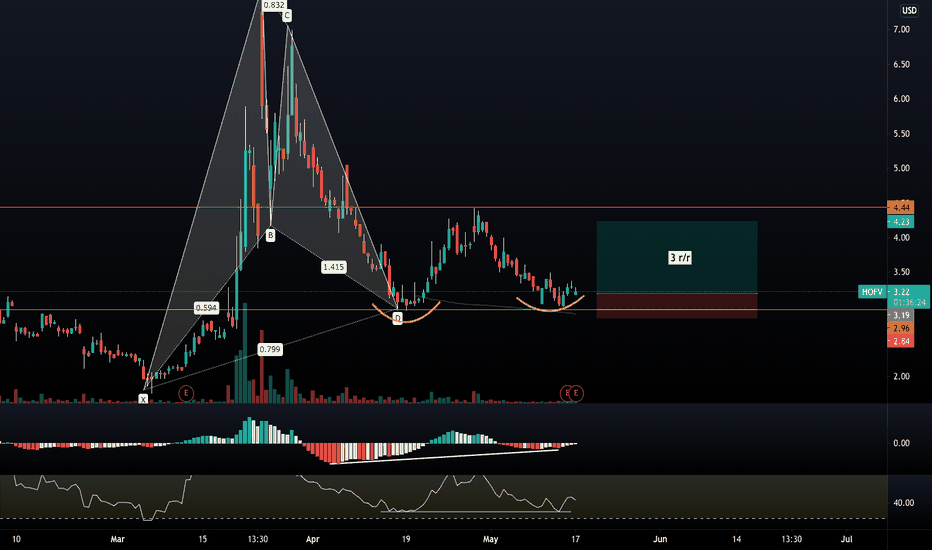Viewport: 932px width, 550px height.
Task: Select the red 2.84 stop price label
Action: (901, 341)
